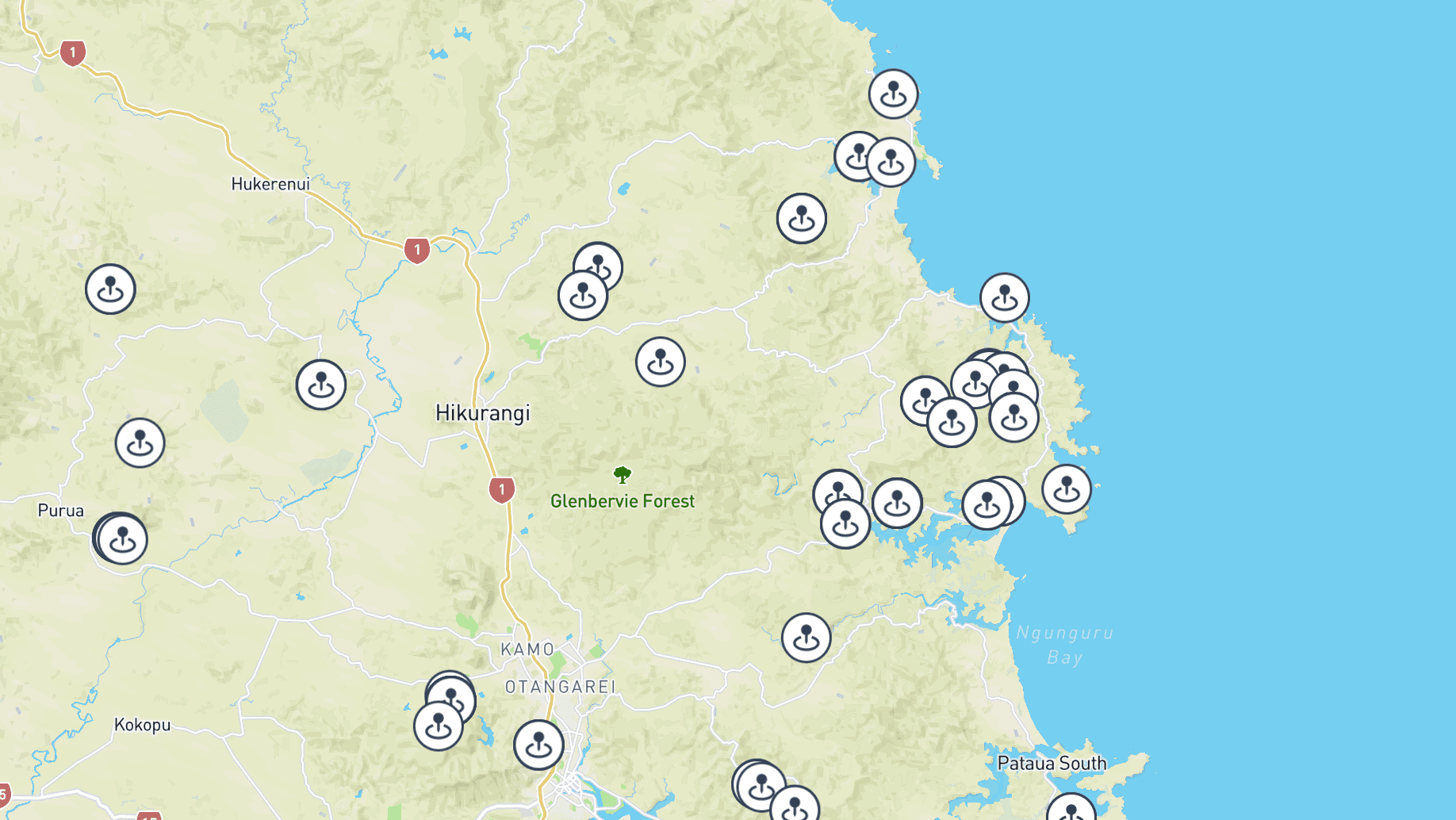Select the lower-left marker southwest of Kamo
Viewport: 1456px width, 820px height.
(x=439, y=726)
